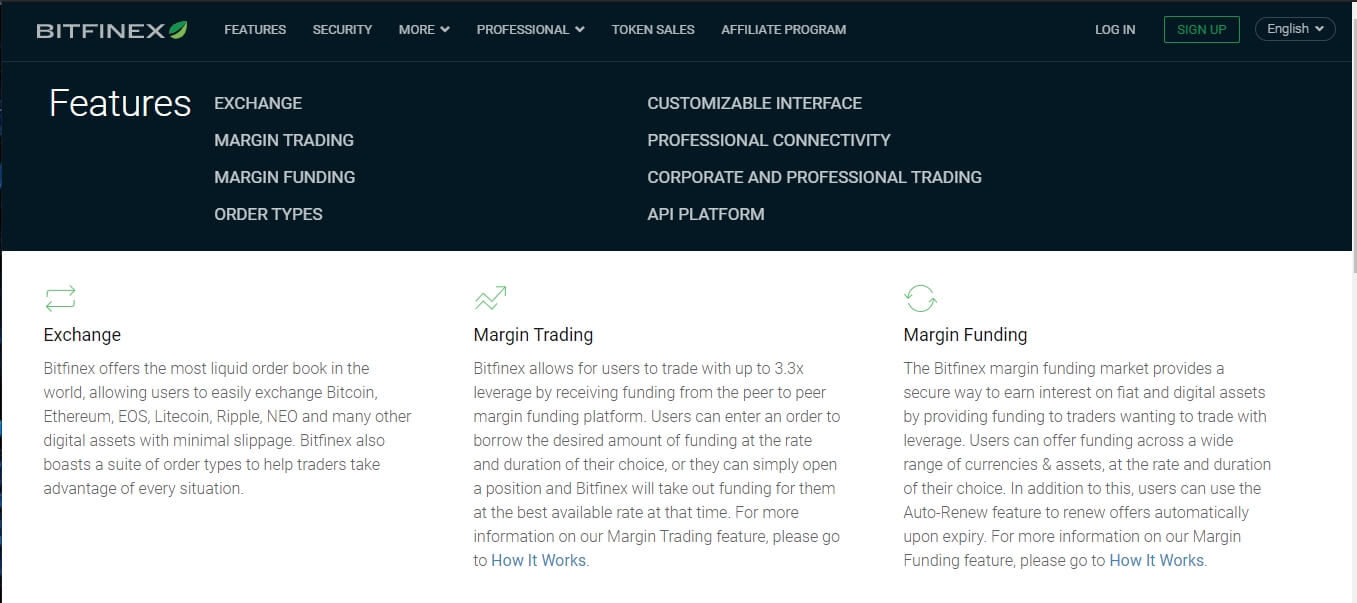Select ORDER TYPES in Features menu
Image resolution: width=1357 pixels, height=603 pixels.
(x=268, y=214)
